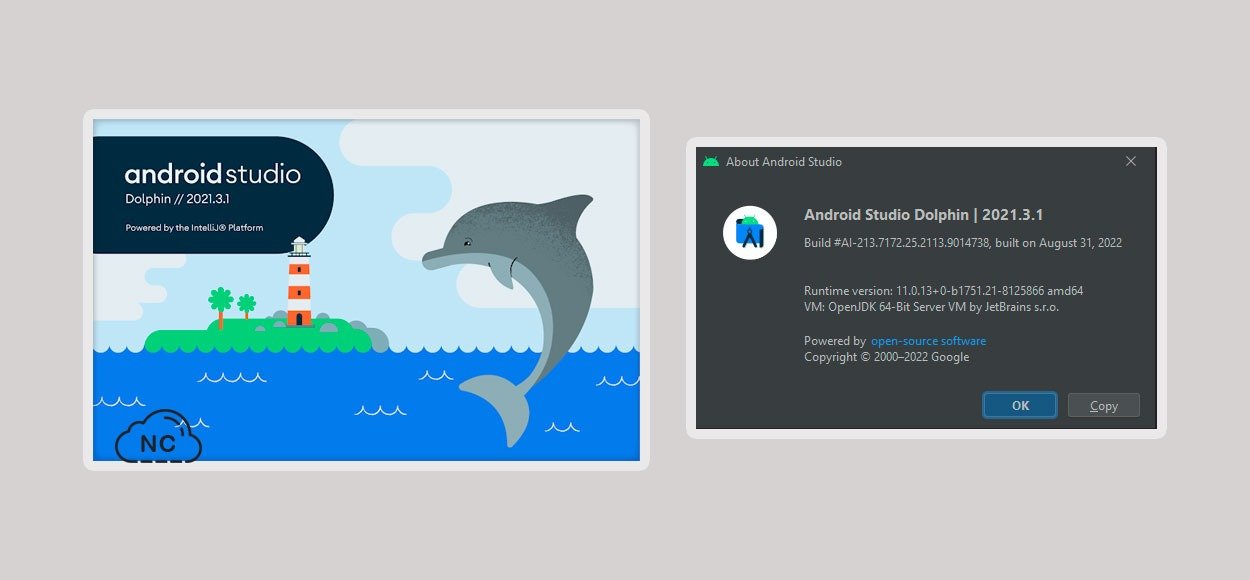This screenshot has width=1250, height=580.
Task: Click the About Android Studio title text
Action: [784, 161]
